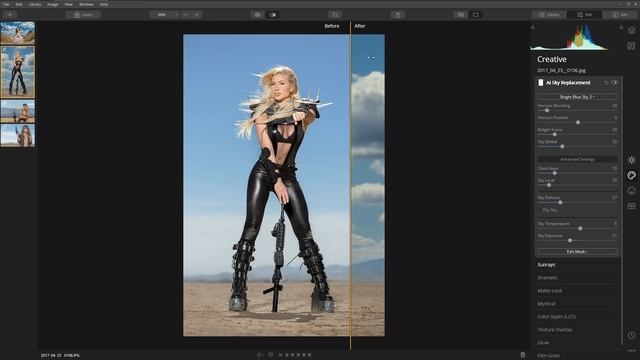The width and height of the screenshot is (640, 360).
Task: Select the third filmstrip thumbnail
Action: click(18, 111)
